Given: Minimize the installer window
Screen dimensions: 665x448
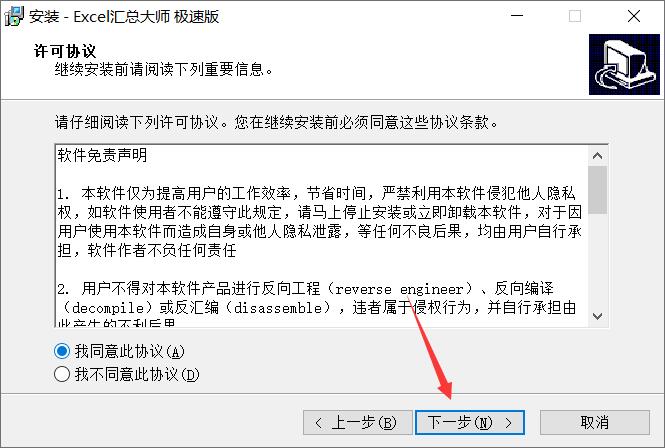Looking at the screenshot, I should 517,16.
